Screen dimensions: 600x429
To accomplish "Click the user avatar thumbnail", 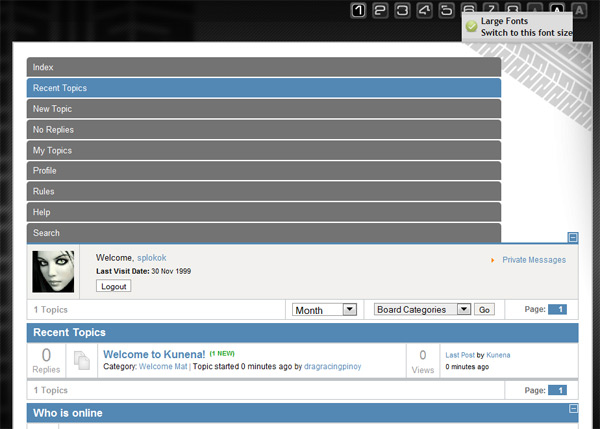I will coord(53,271).
